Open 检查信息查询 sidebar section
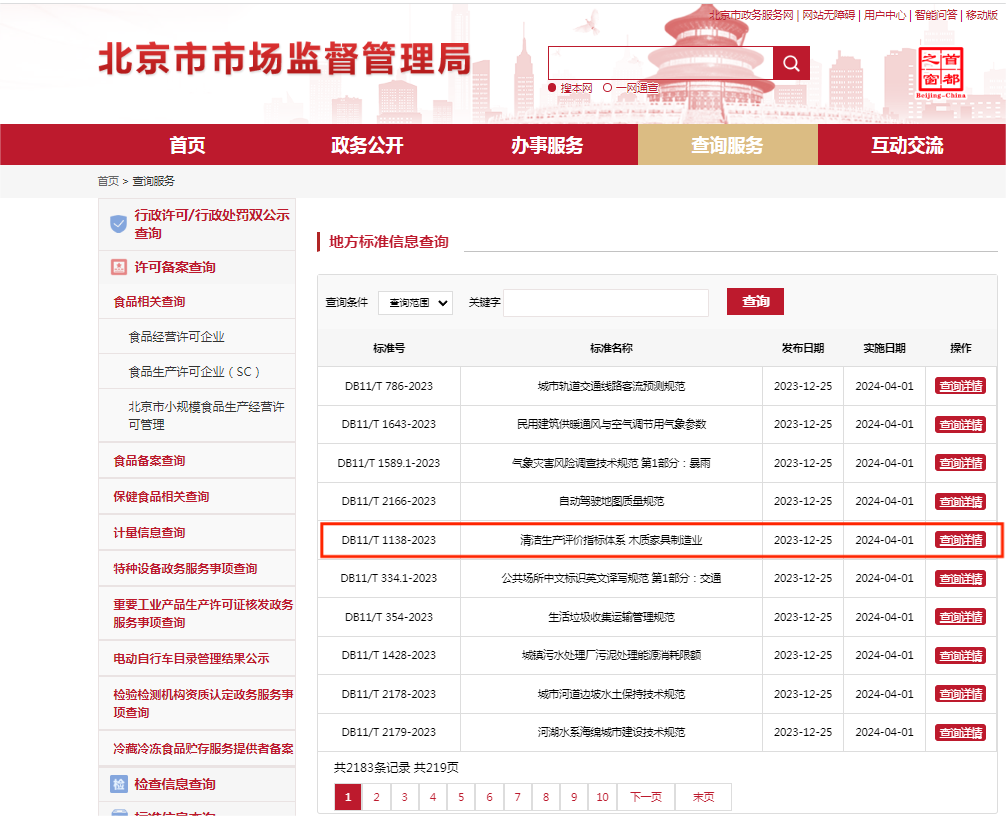1006x816 pixels. (175, 784)
